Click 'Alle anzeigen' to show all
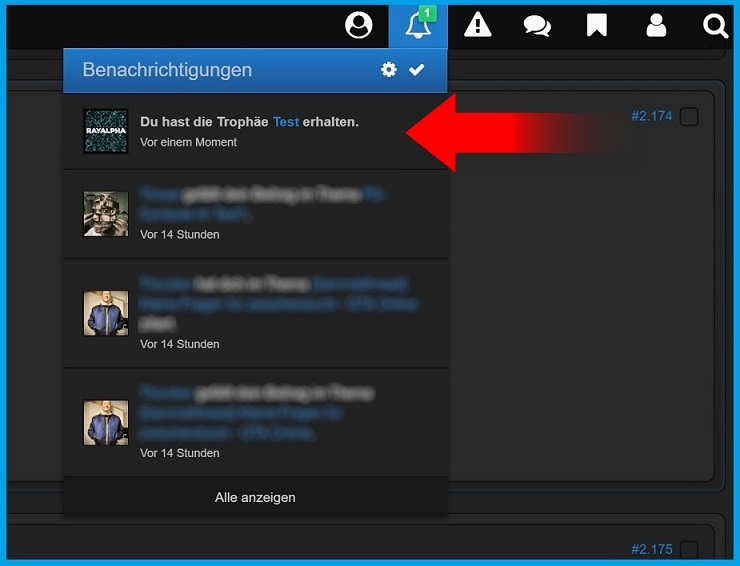 pos(255,497)
